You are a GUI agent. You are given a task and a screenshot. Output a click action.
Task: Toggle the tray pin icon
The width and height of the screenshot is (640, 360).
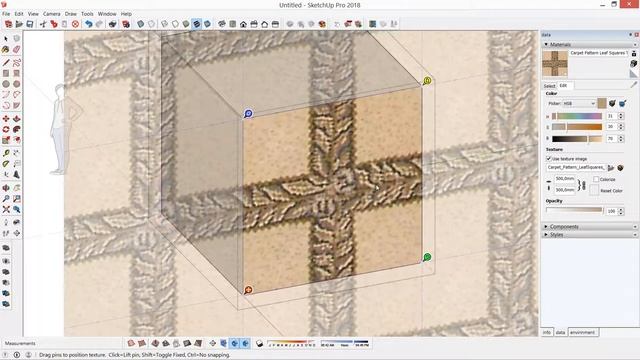point(630,35)
